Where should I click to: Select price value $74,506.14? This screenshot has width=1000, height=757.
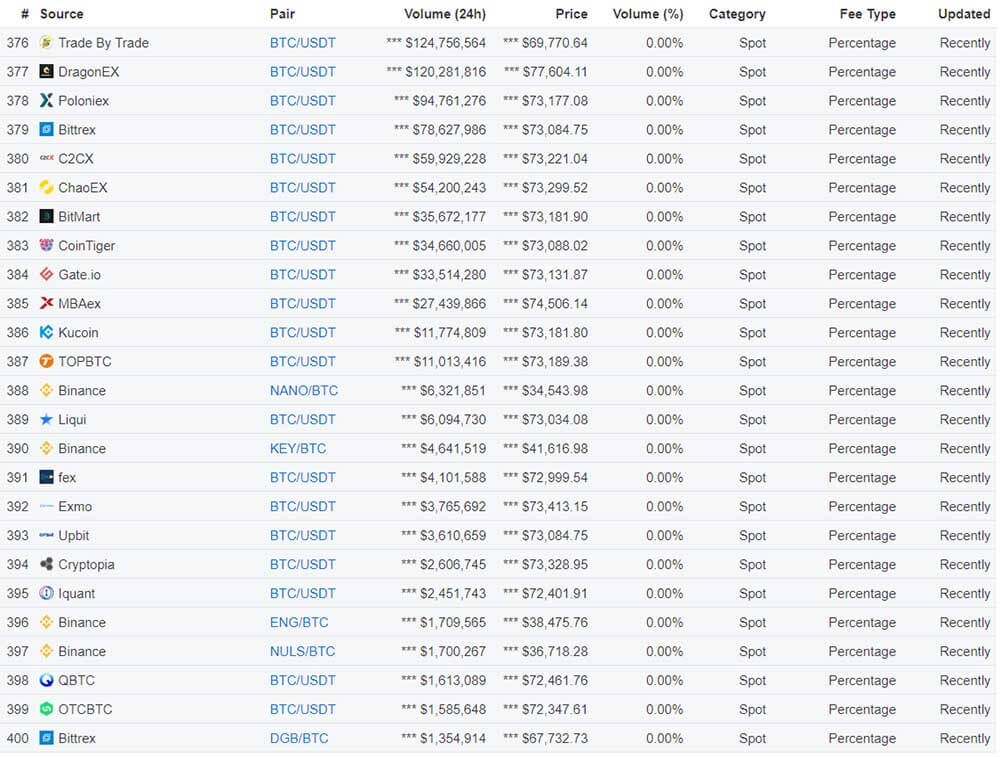[555, 304]
